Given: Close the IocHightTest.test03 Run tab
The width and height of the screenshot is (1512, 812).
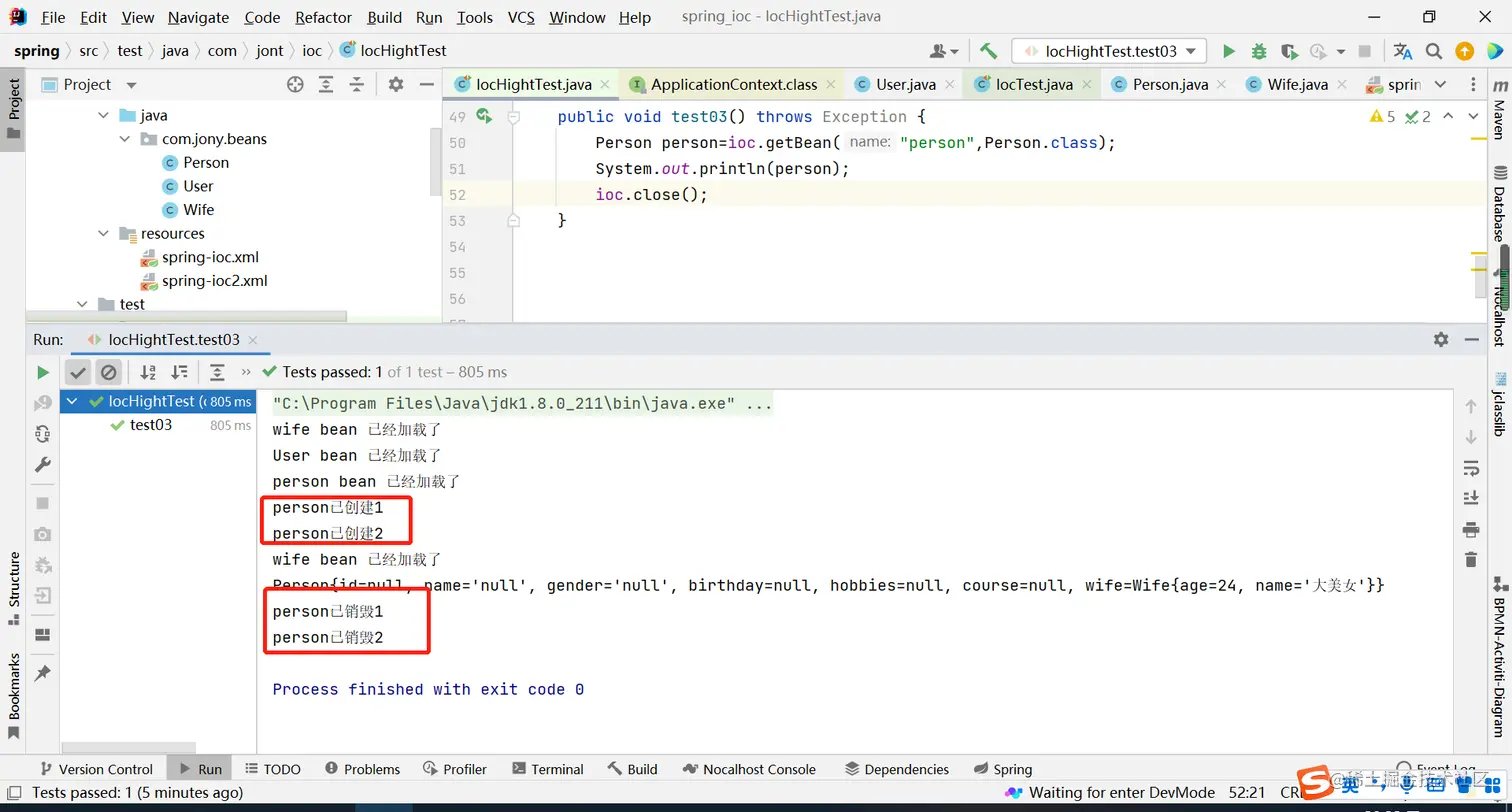Looking at the screenshot, I should [252, 340].
